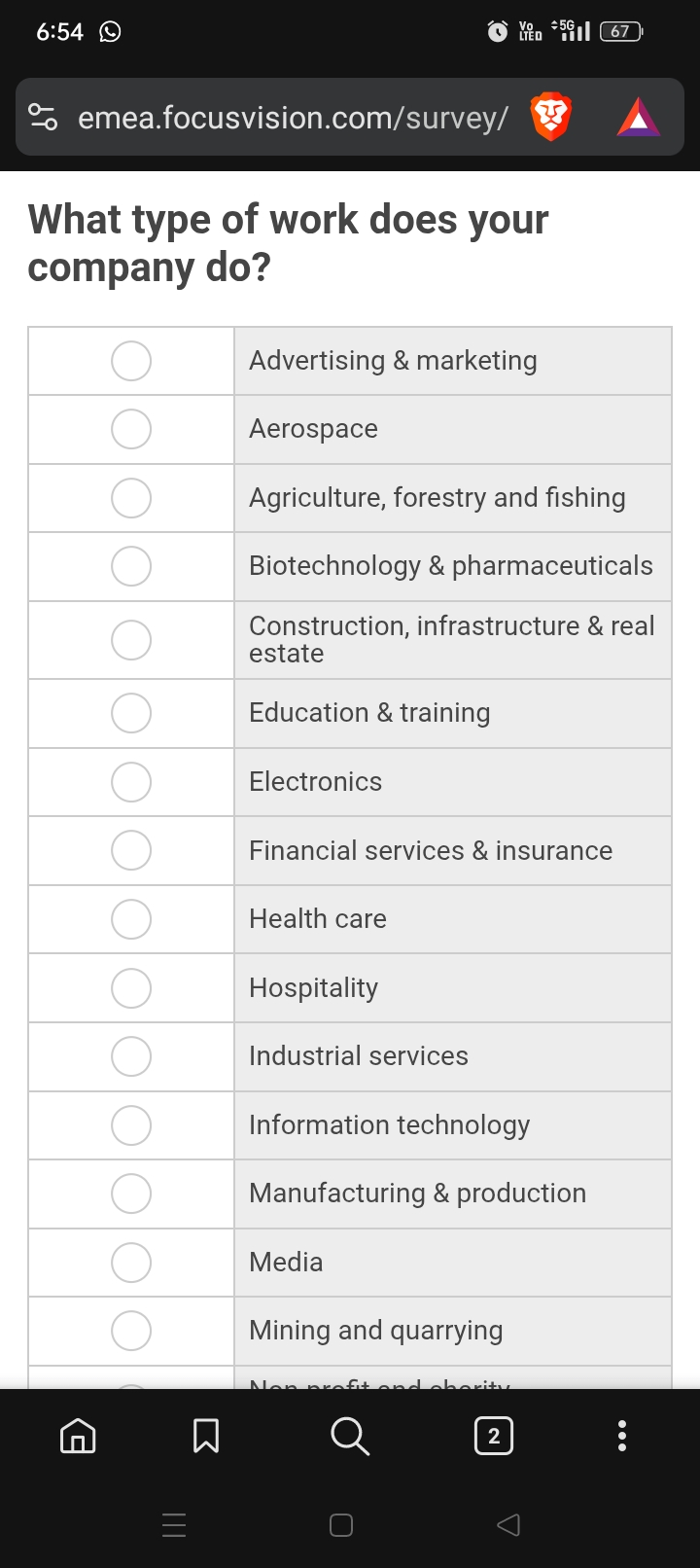Open search icon in bottom toolbar
This screenshot has height=1568, width=700.
[x=350, y=1436]
